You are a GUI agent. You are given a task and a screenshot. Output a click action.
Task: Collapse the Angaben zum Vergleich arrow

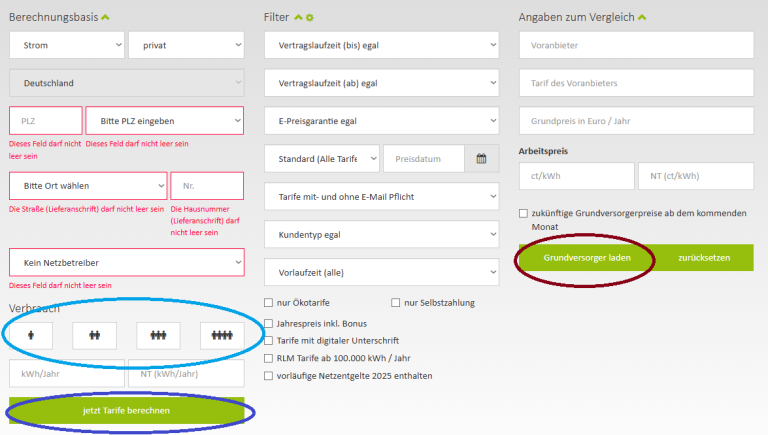click(x=642, y=17)
